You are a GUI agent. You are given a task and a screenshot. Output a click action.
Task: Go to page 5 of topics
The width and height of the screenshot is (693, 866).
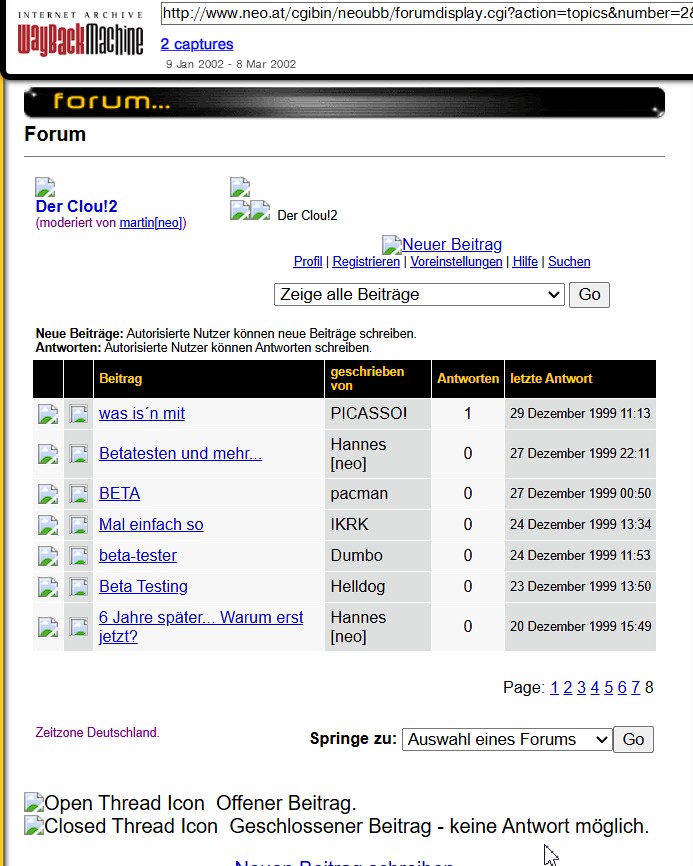609,688
